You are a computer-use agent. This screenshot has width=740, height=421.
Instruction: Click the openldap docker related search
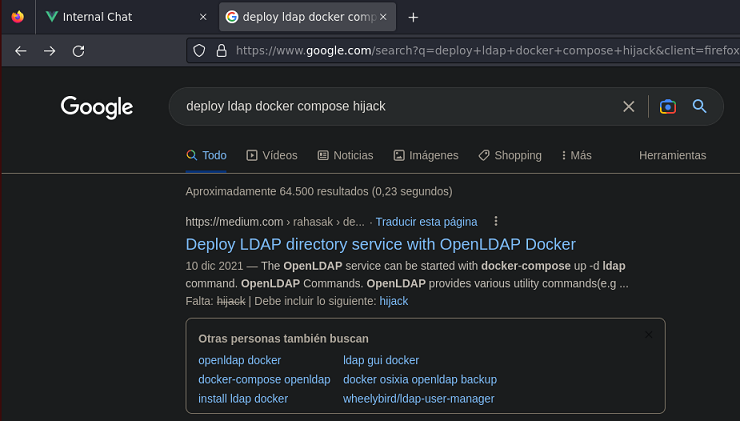239,360
